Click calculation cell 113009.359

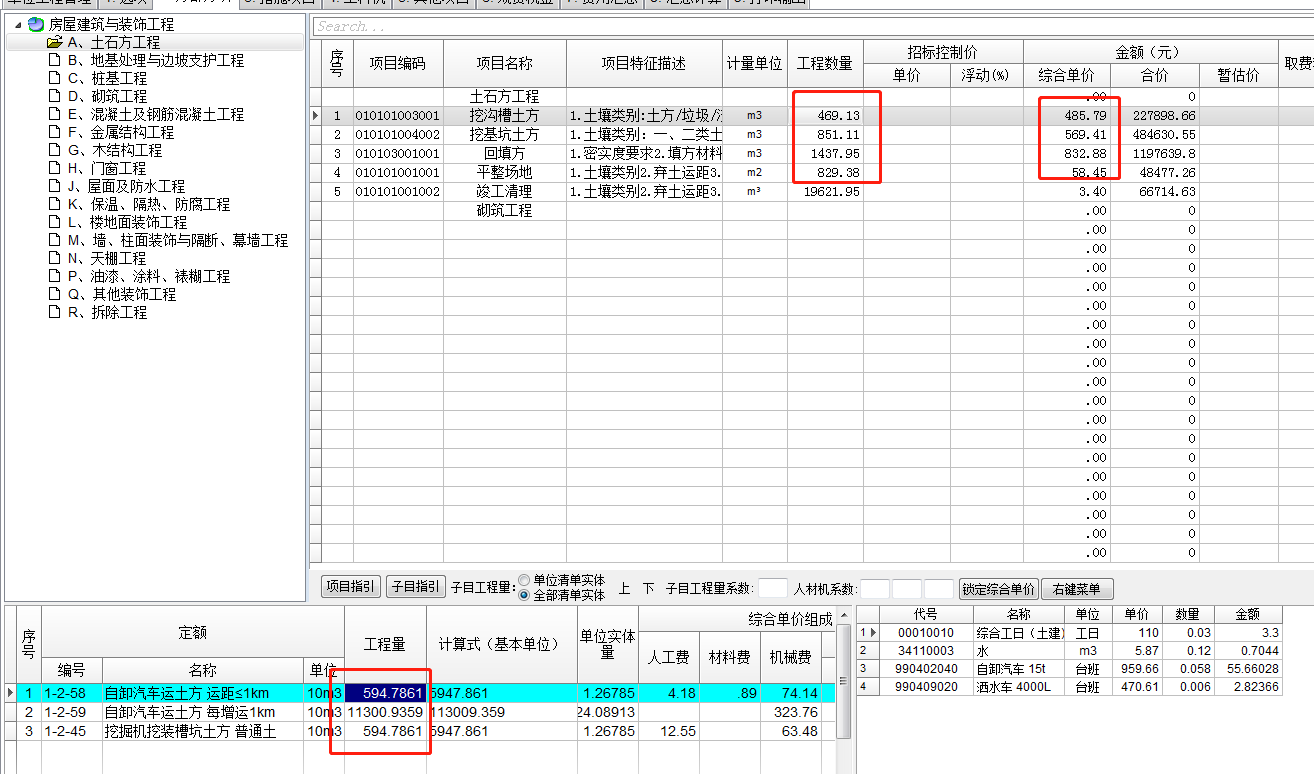click(501, 712)
